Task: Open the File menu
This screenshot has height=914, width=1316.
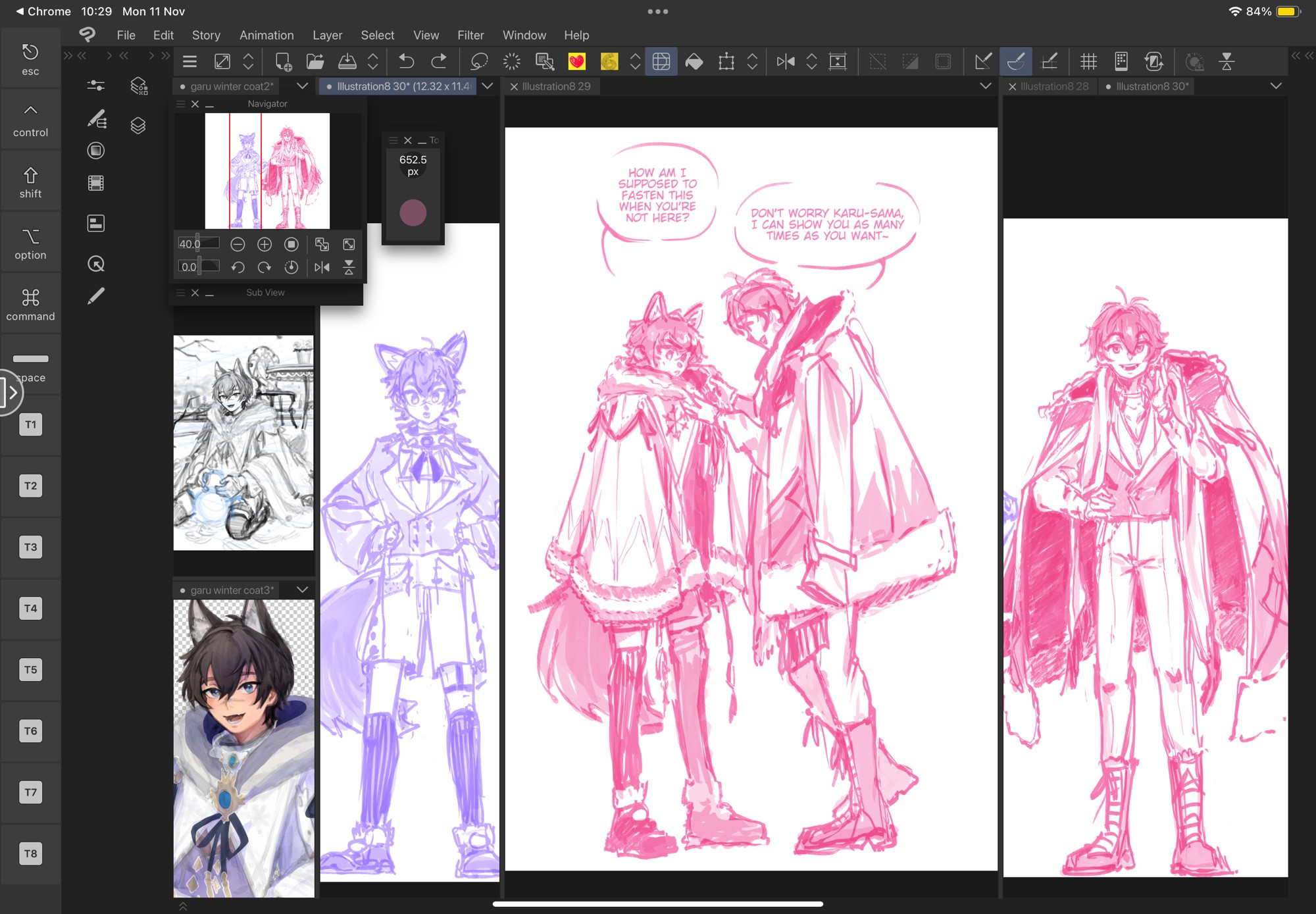Action: click(126, 35)
